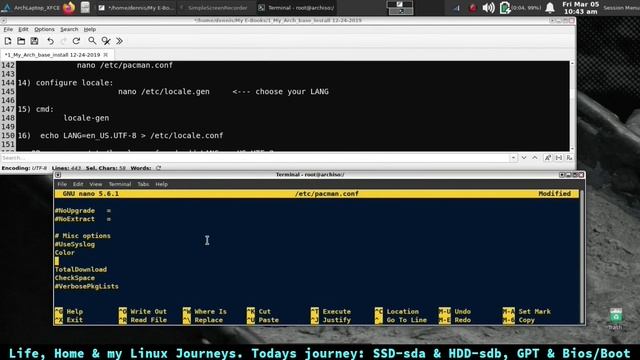The height and width of the screenshot is (360, 640).
Task: Click the Find and Replace toolbar icon
Action: (106, 41)
